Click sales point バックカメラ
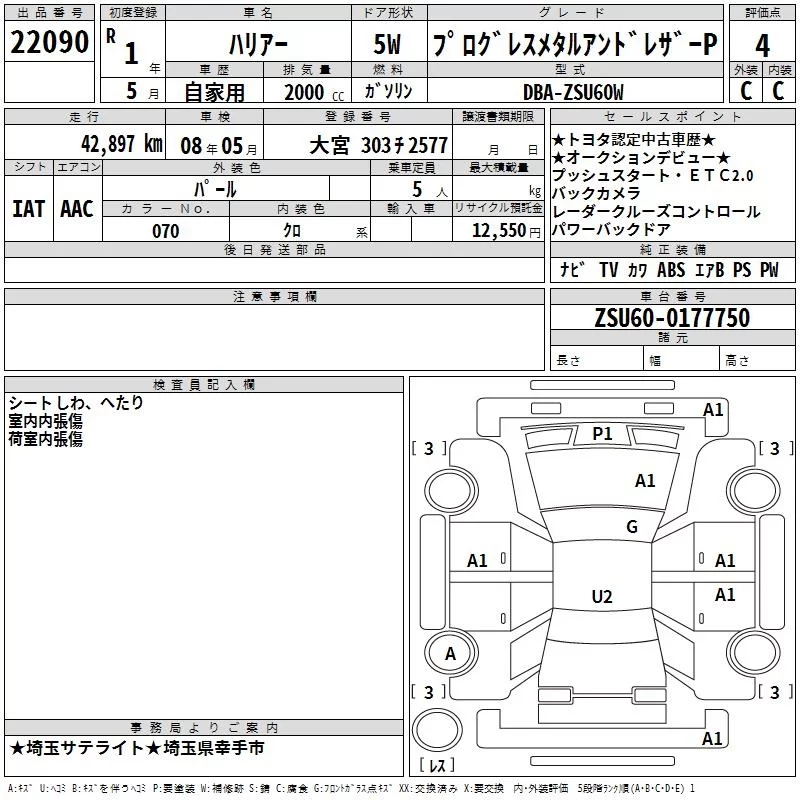Viewport: 800px width, 800px height. point(596,193)
